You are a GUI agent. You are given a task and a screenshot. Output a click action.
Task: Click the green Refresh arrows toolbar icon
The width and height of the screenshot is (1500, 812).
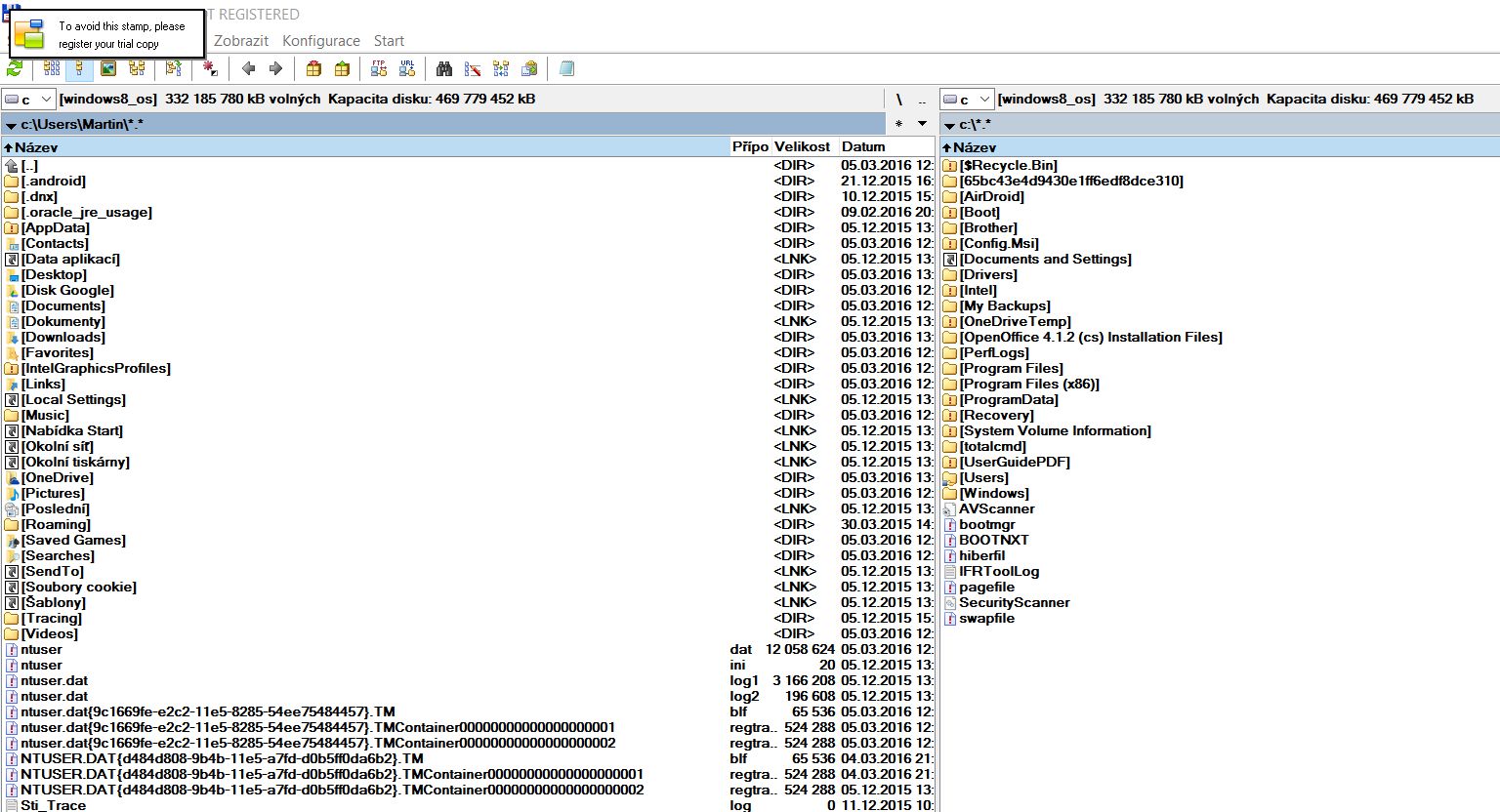[x=15, y=68]
